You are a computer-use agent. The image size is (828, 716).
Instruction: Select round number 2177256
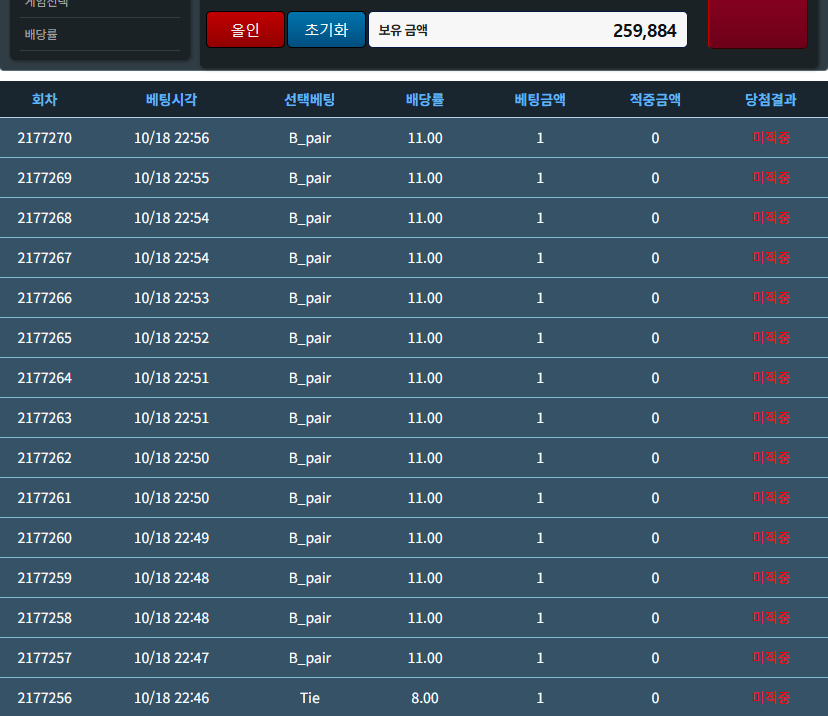pyautogui.click(x=44, y=698)
